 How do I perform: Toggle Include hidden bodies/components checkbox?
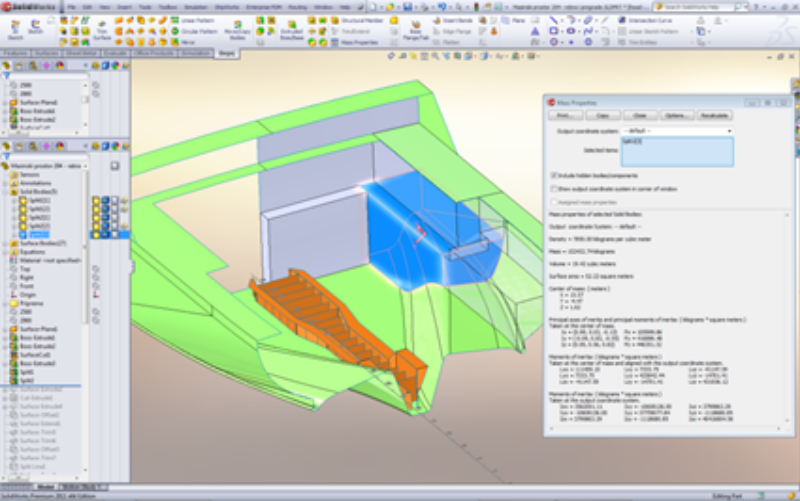click(554, 174)
